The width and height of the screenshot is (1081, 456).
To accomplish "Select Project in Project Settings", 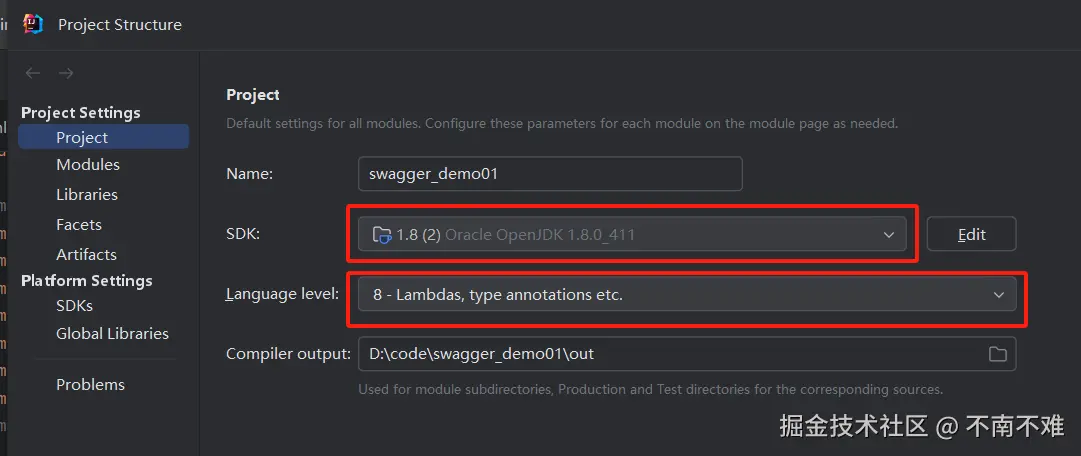I will 82,137.
